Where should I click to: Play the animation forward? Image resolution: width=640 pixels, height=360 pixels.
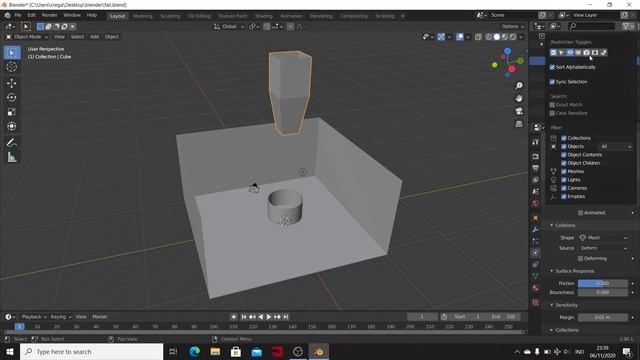pos(269,317)
